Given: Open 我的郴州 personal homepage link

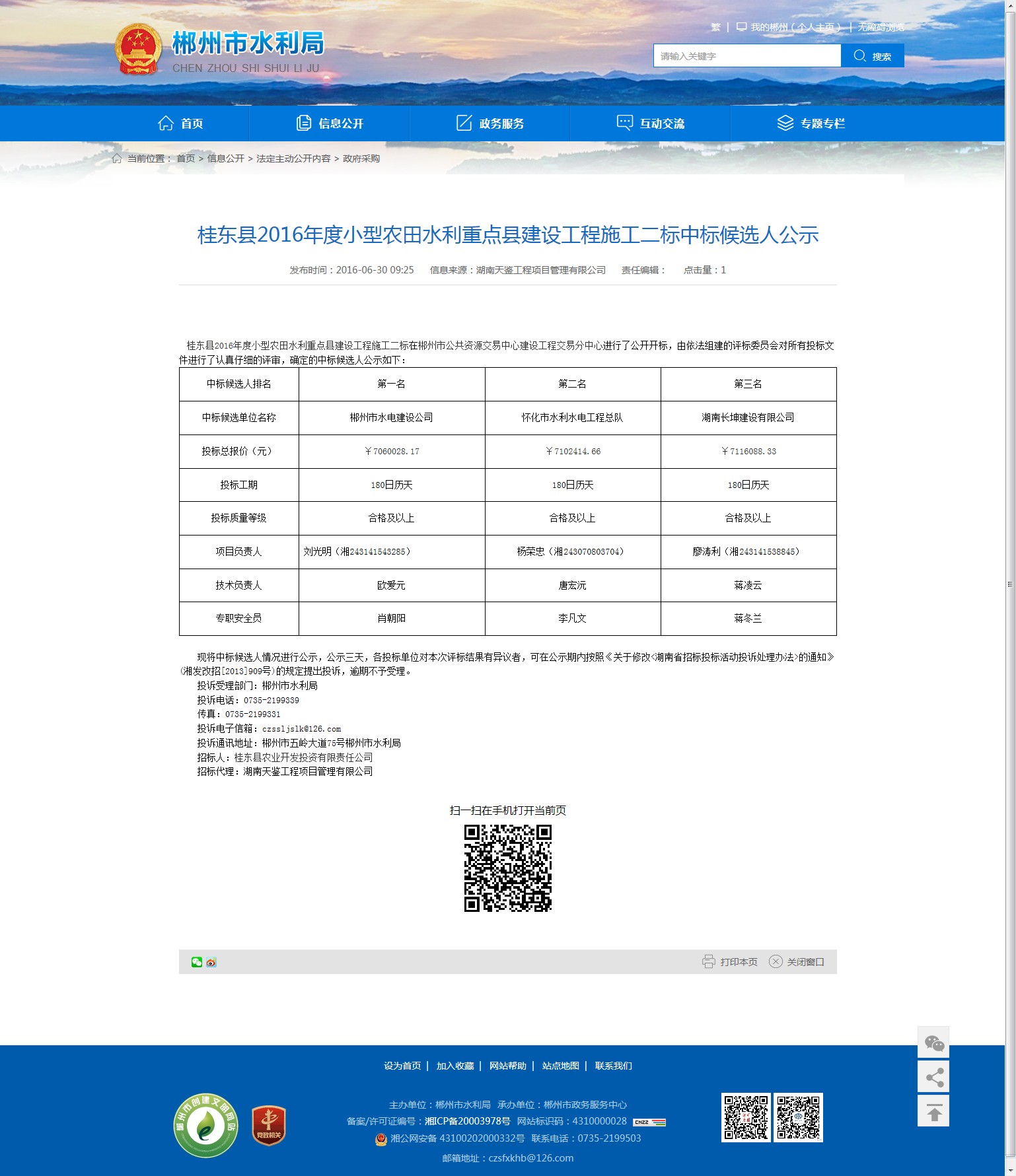Looking at the screenshot, I should coord(795,27).
